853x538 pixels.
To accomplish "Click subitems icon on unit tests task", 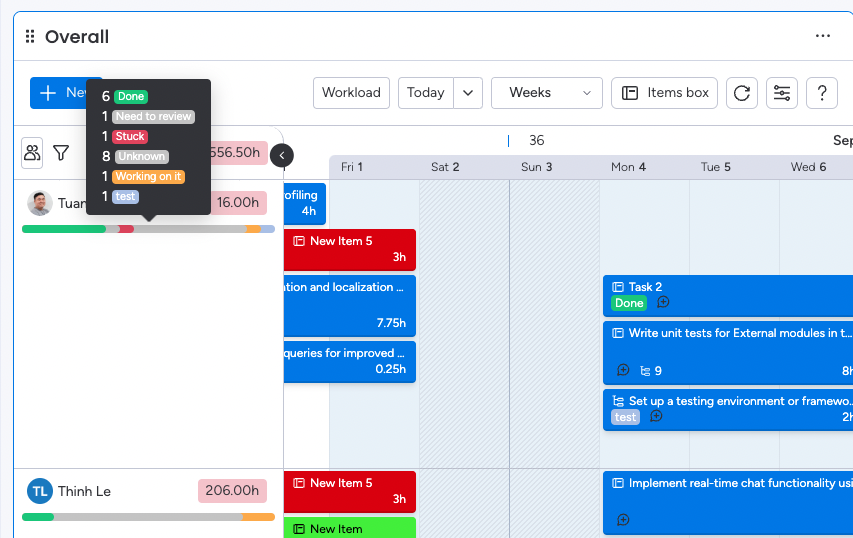I will point(645,370).
